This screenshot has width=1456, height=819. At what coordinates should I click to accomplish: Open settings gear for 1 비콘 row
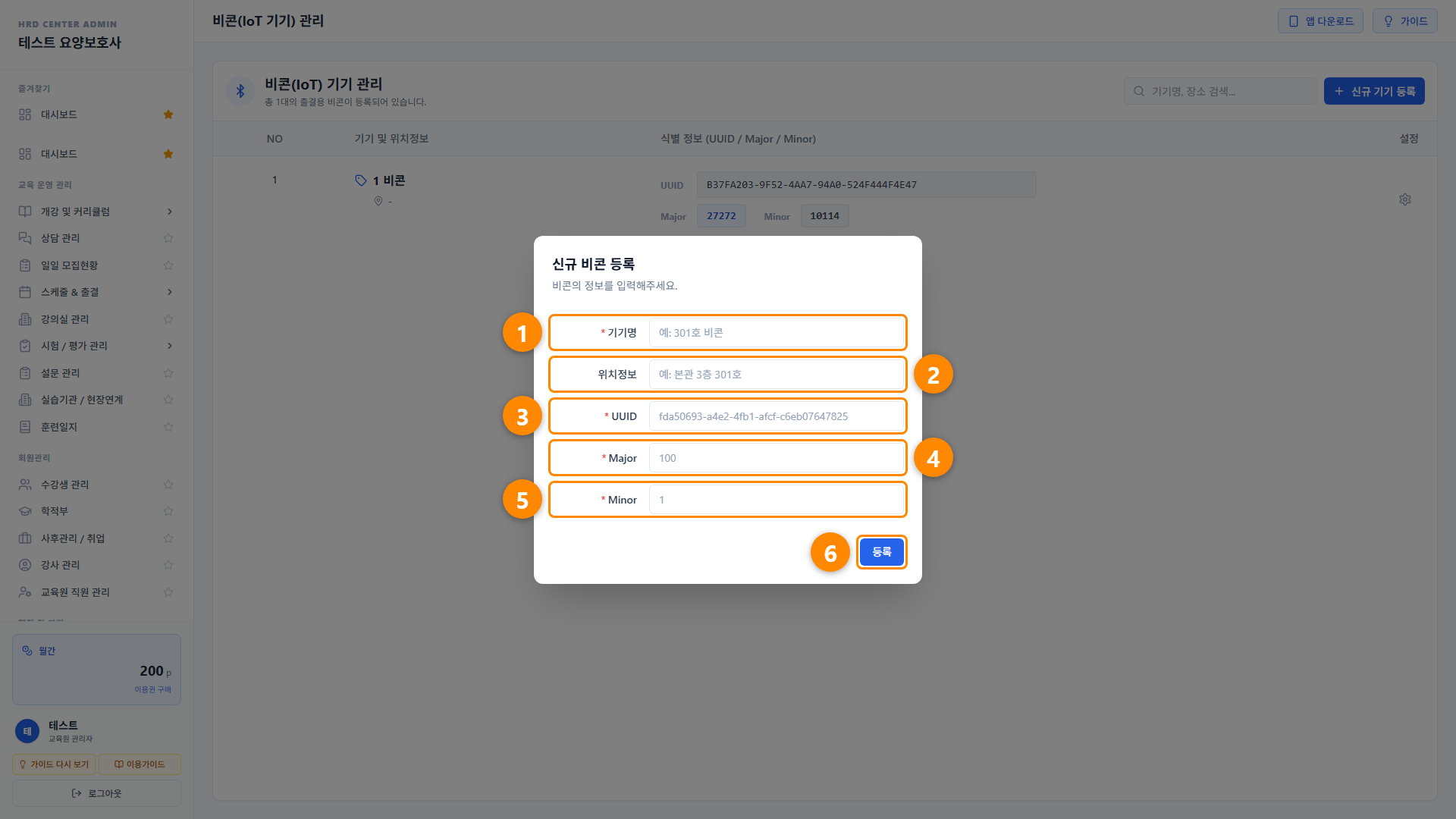1405,199
